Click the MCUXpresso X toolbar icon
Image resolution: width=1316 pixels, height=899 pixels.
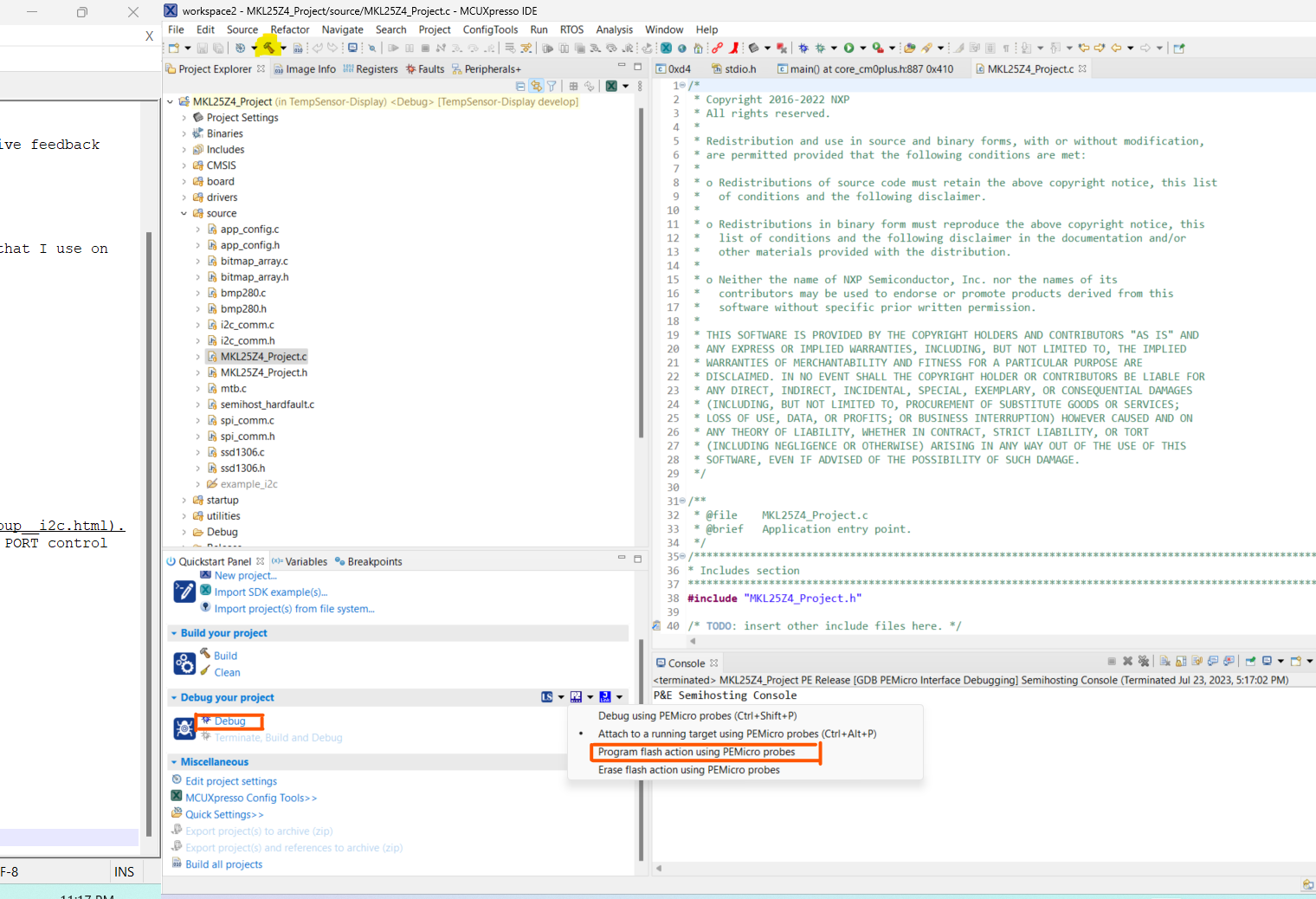pyautogui.click(x=666, y=48)
